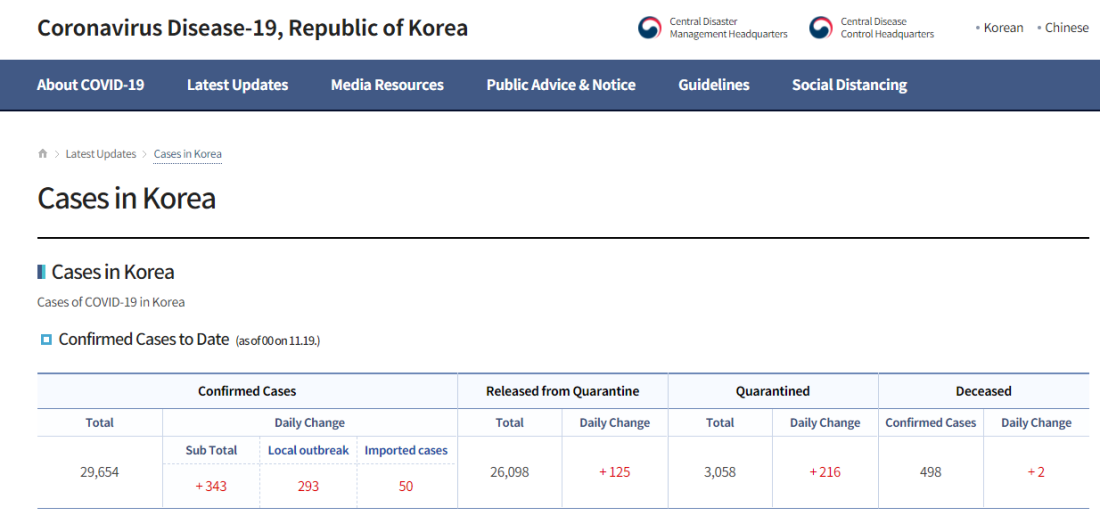
Task: Click the local outbreak value 293
Action: point(308,486)
